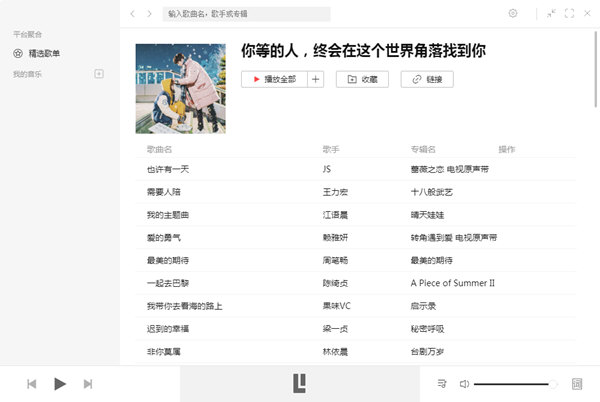
Task: Click the vertical scrollbar
Action: coord(595,69)
